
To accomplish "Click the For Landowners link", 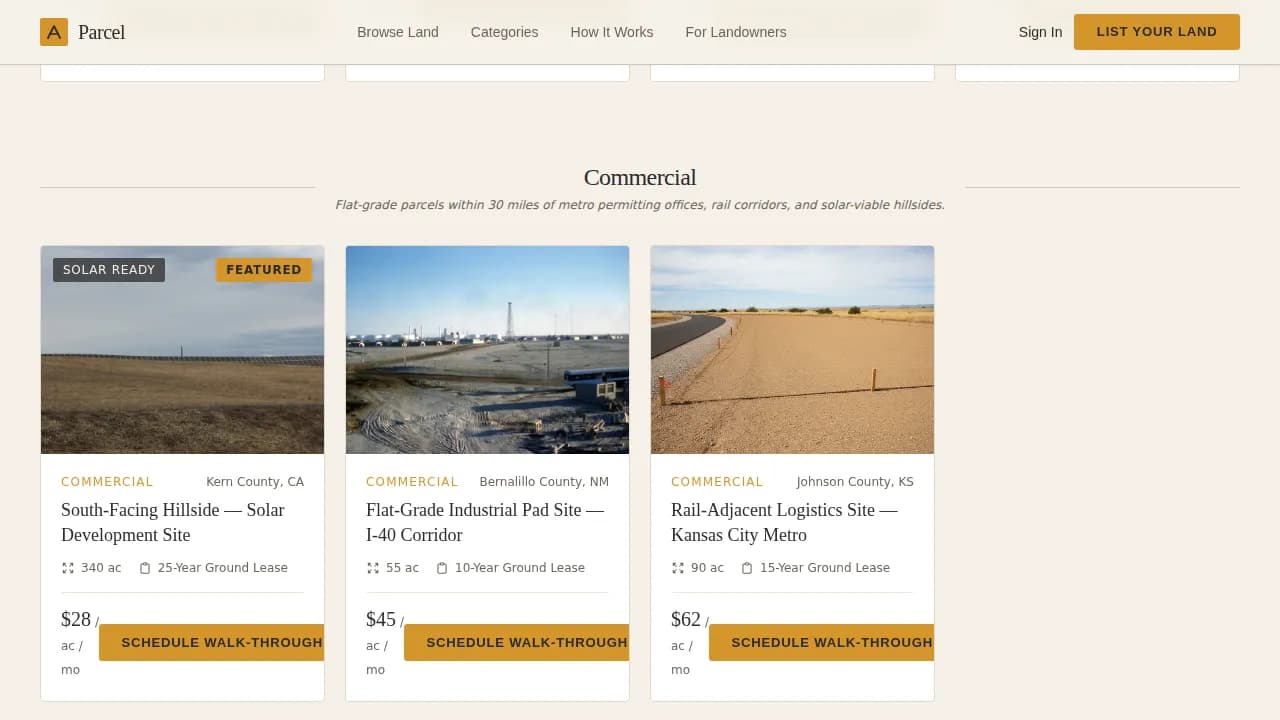I will click(736, 32).
